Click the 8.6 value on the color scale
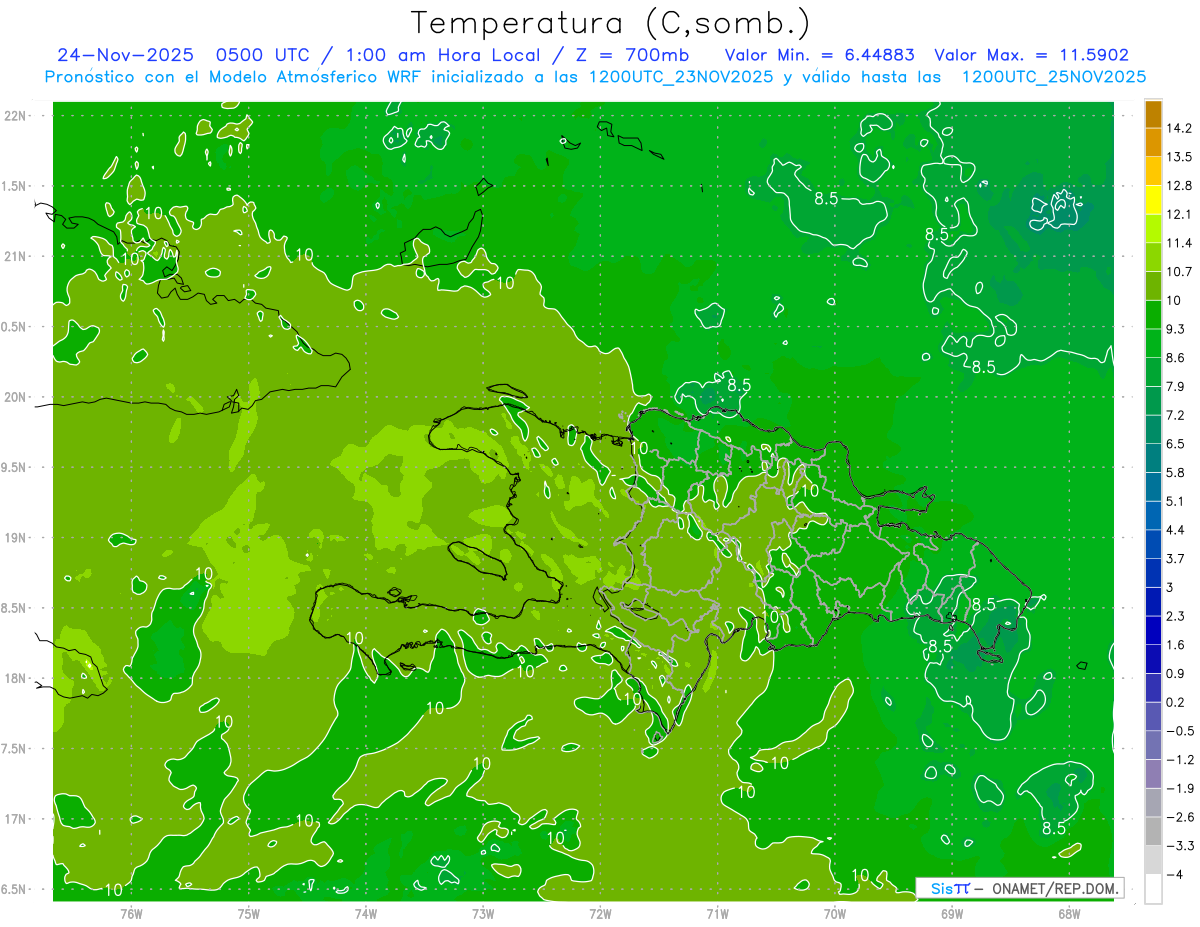This screenshot has width=1200, height=927. pos(1176,358)
